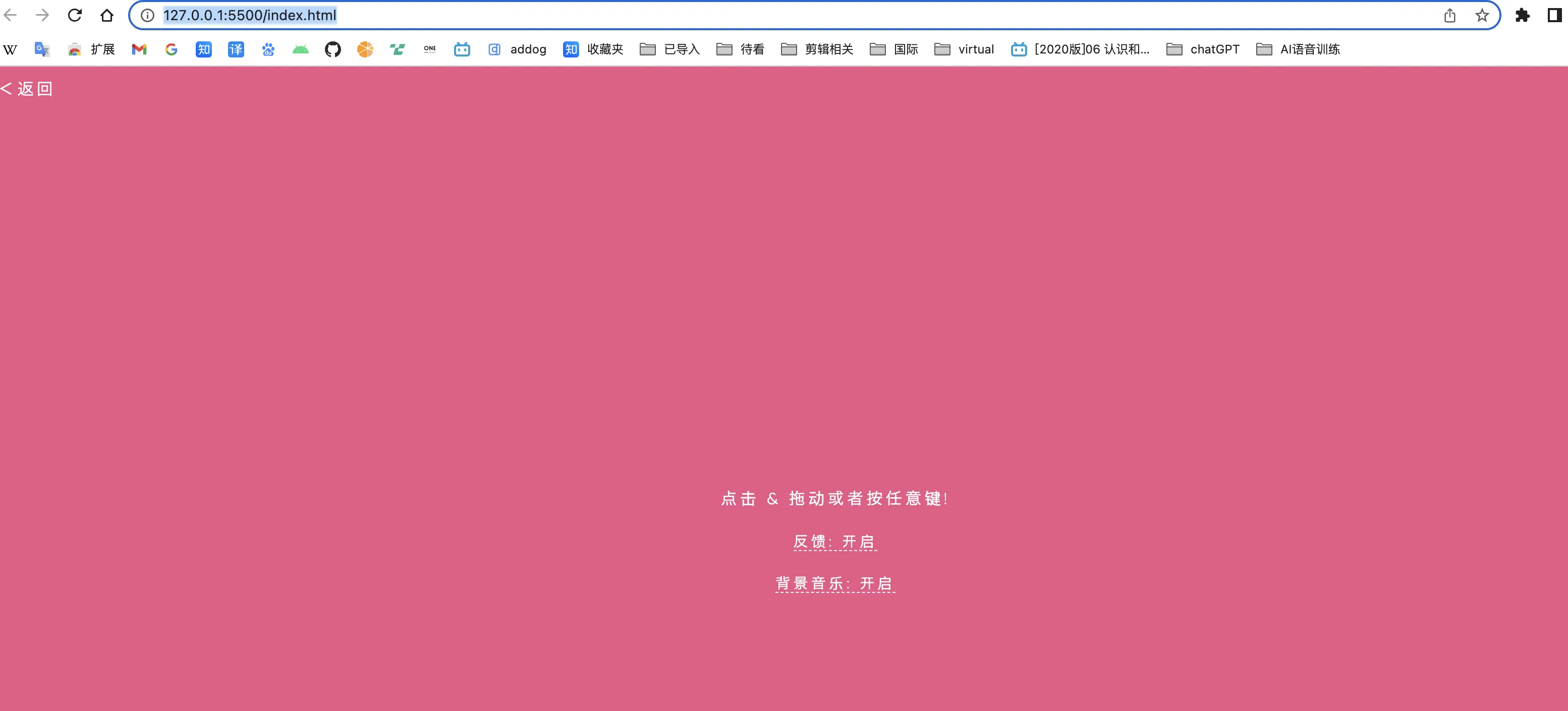The image size is (1568, 711).
Task: Open the [2020版]06 认识和... bookmark
Action: pos(1081,49)
